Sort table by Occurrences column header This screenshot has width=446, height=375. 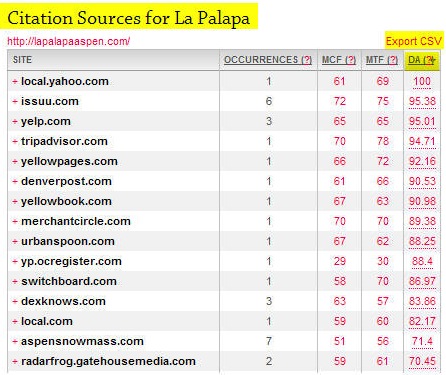point(261,60)
